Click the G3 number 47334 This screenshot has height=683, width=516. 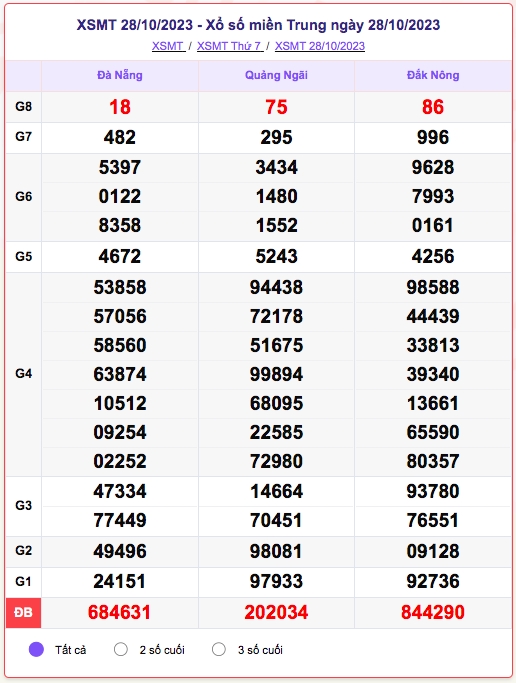[x=120, y=492]
